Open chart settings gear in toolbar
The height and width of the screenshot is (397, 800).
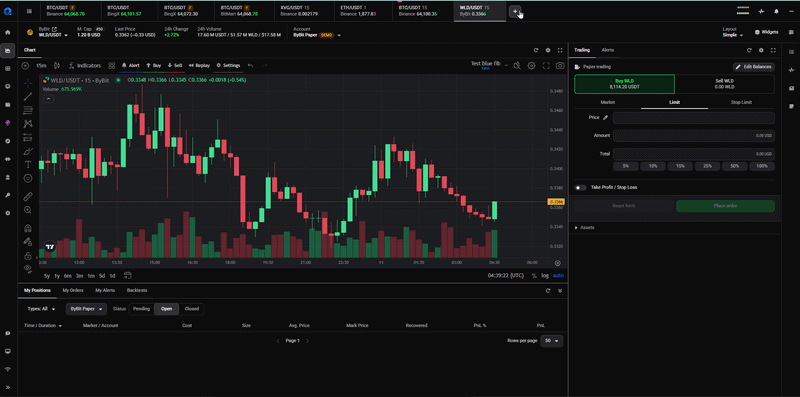click(x=532, y=65)
